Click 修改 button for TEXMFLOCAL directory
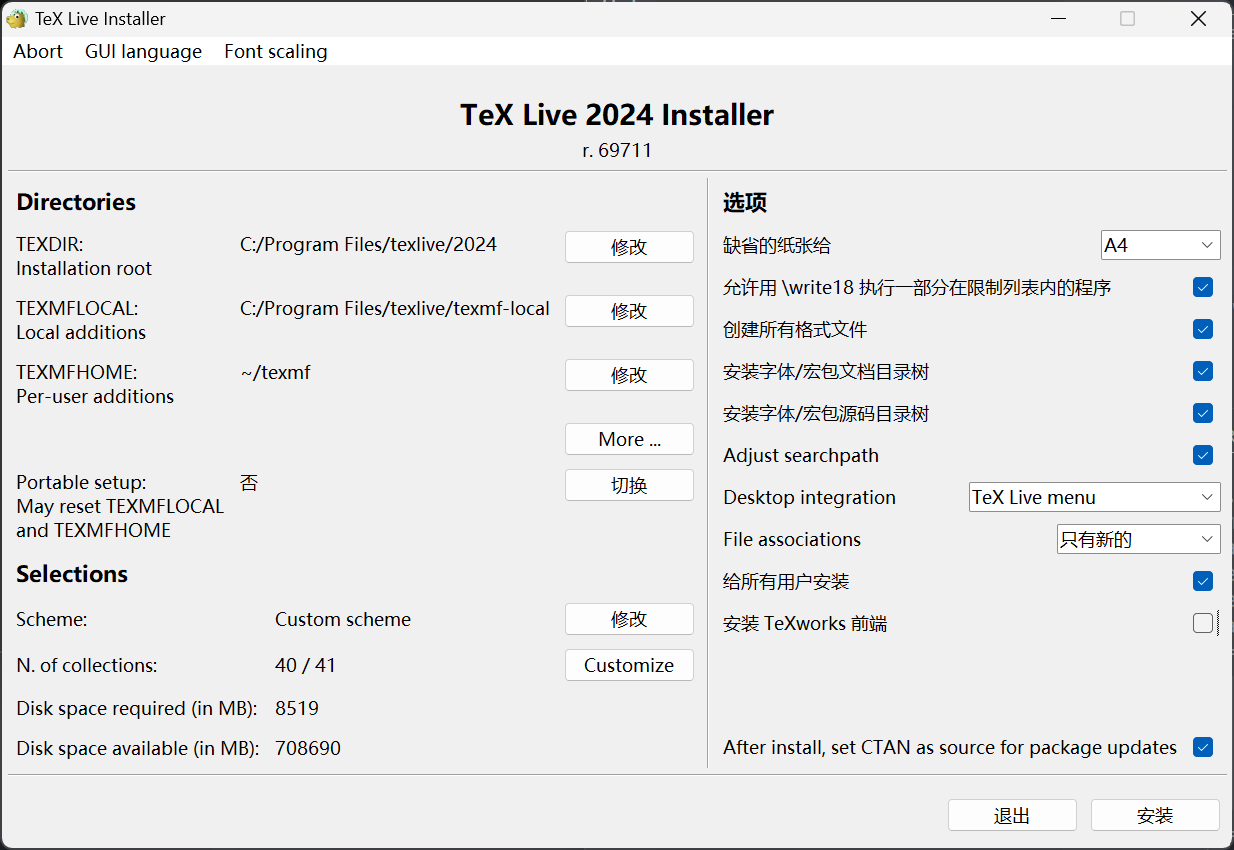This screenshot has width=1234, height=850. [x=629, y=311]
